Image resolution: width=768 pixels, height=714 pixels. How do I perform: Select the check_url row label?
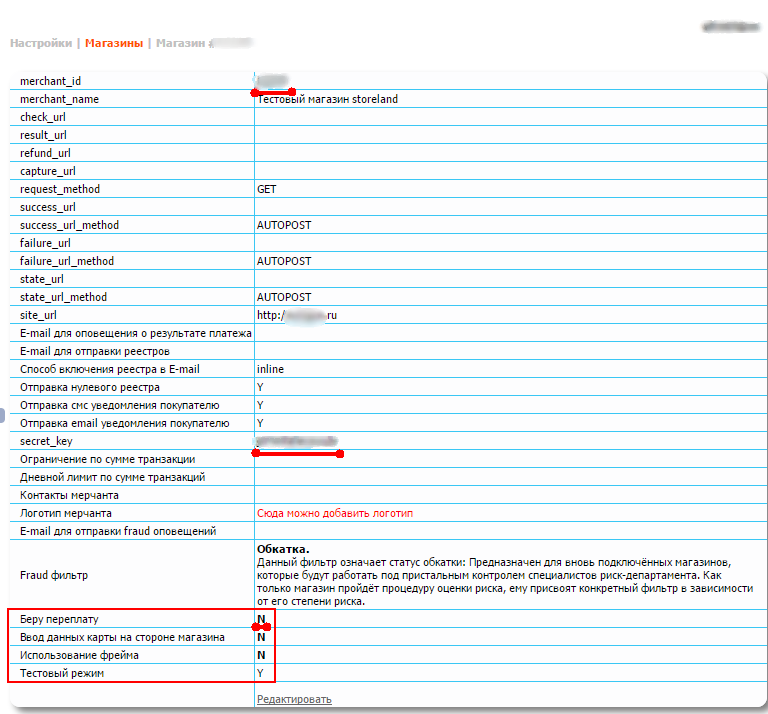tap(43, 117)
